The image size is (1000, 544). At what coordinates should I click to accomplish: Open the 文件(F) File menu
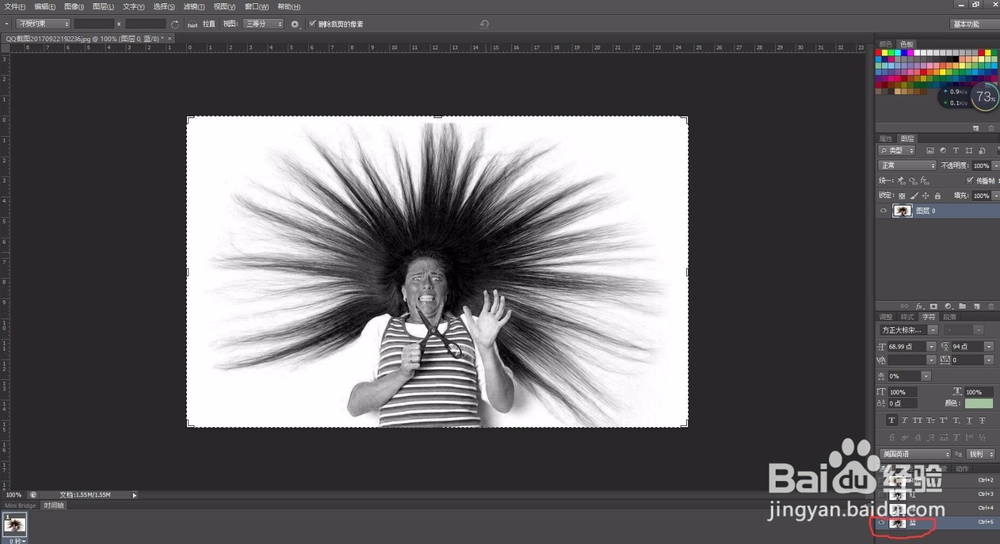click(14, 6)
